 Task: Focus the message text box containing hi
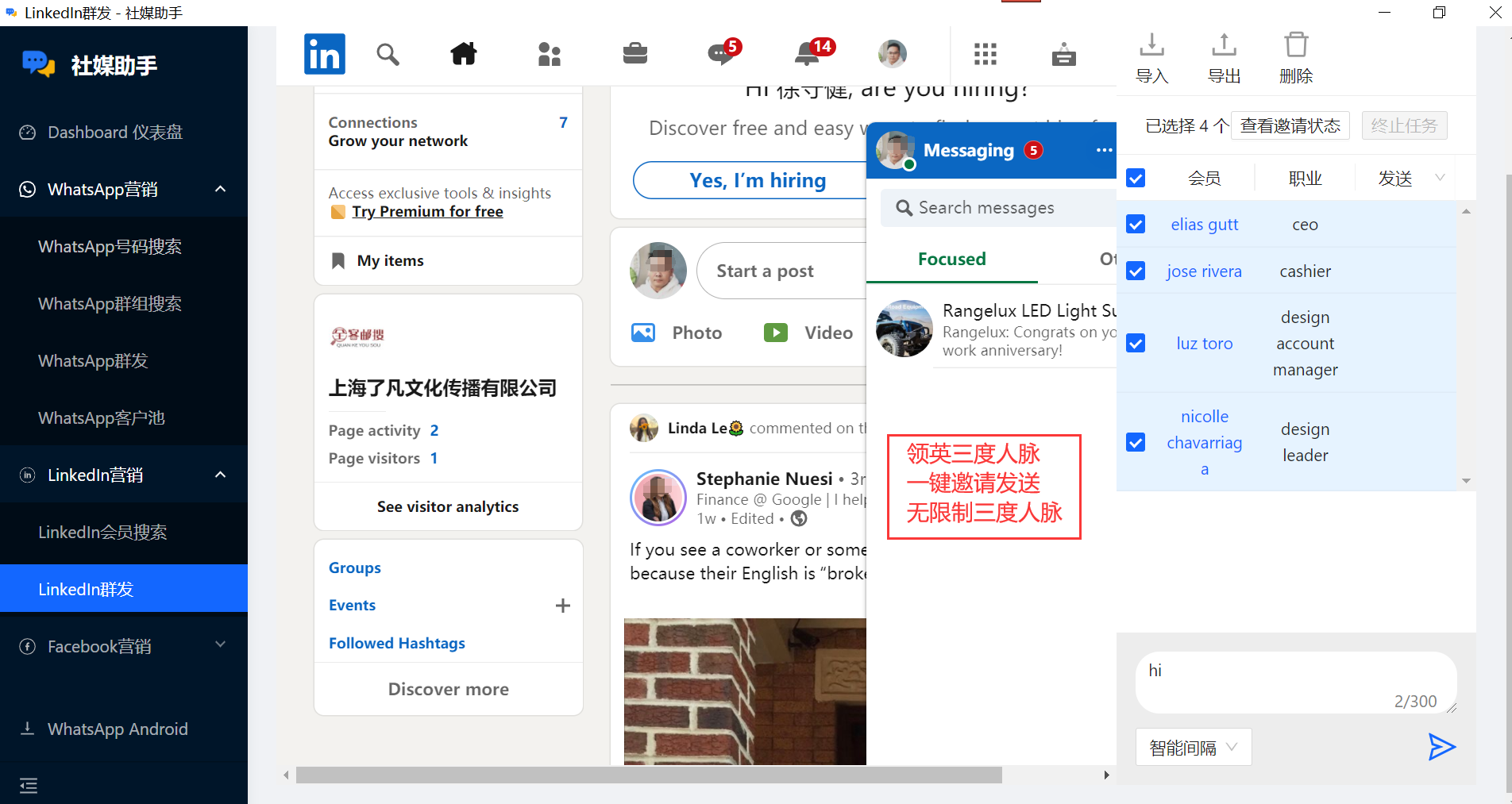click(x=1296, y=683)
